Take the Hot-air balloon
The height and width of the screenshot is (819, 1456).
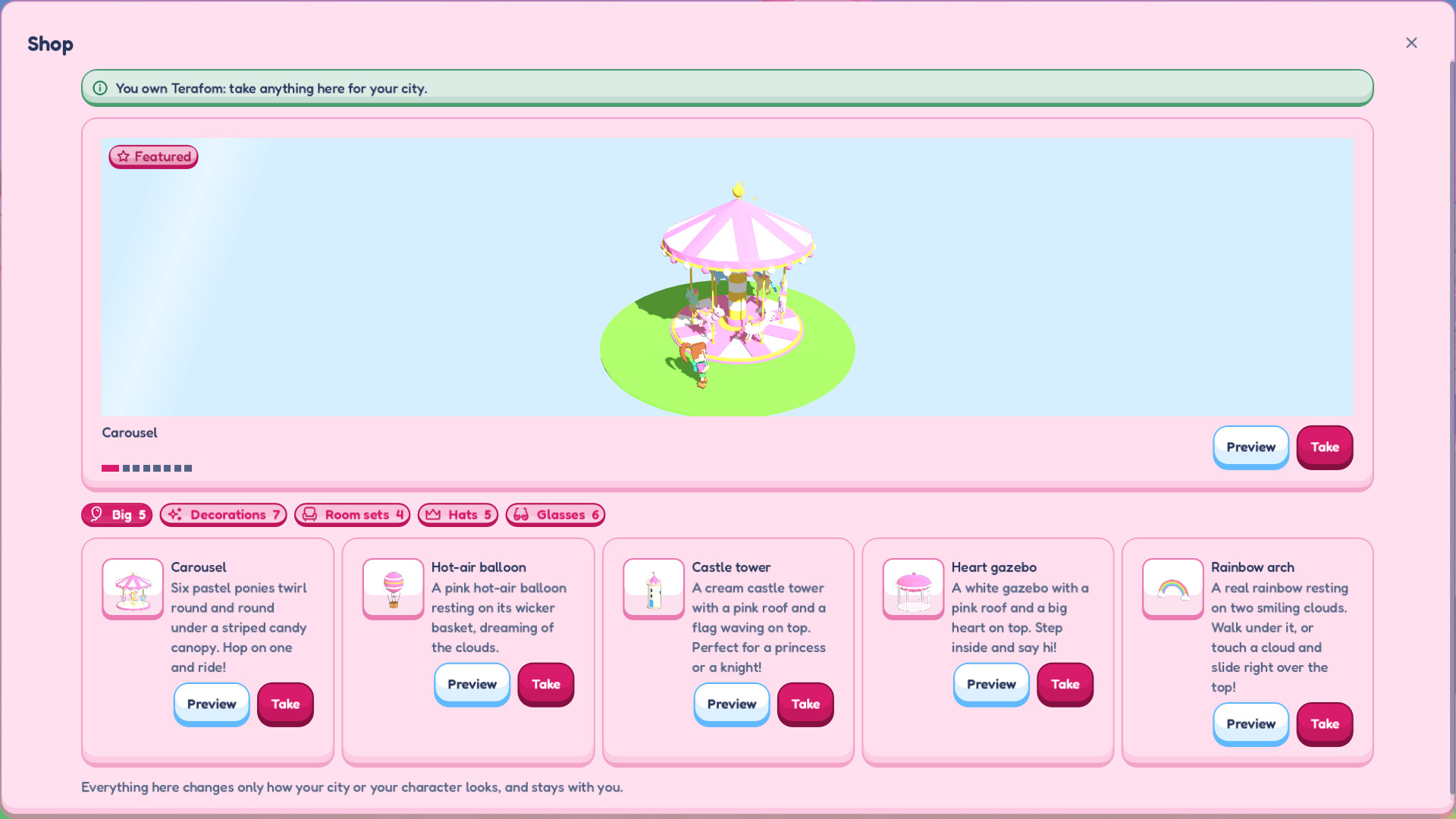tap(546, 684)
